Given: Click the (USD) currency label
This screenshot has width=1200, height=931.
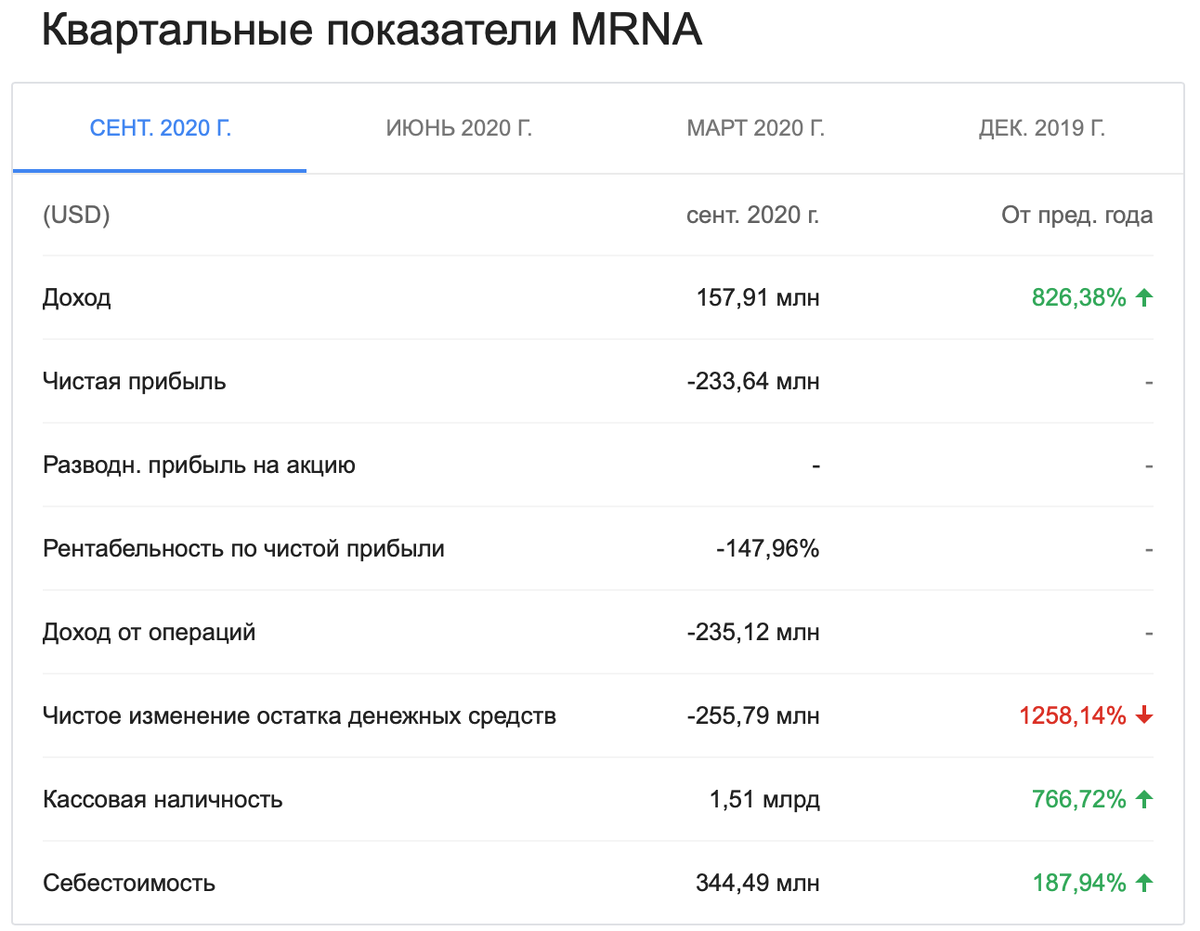Looking at the screenshot, I should (76, 215).
